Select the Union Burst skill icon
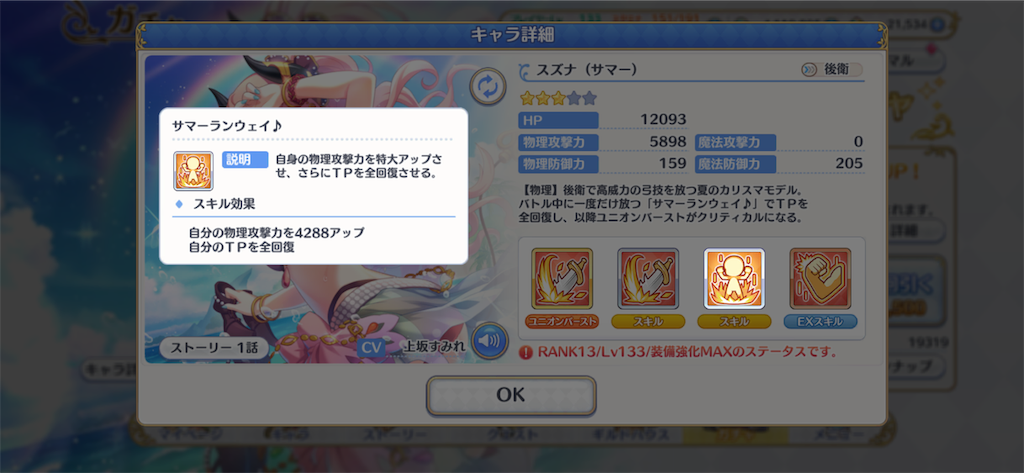 tap(562, 278)
